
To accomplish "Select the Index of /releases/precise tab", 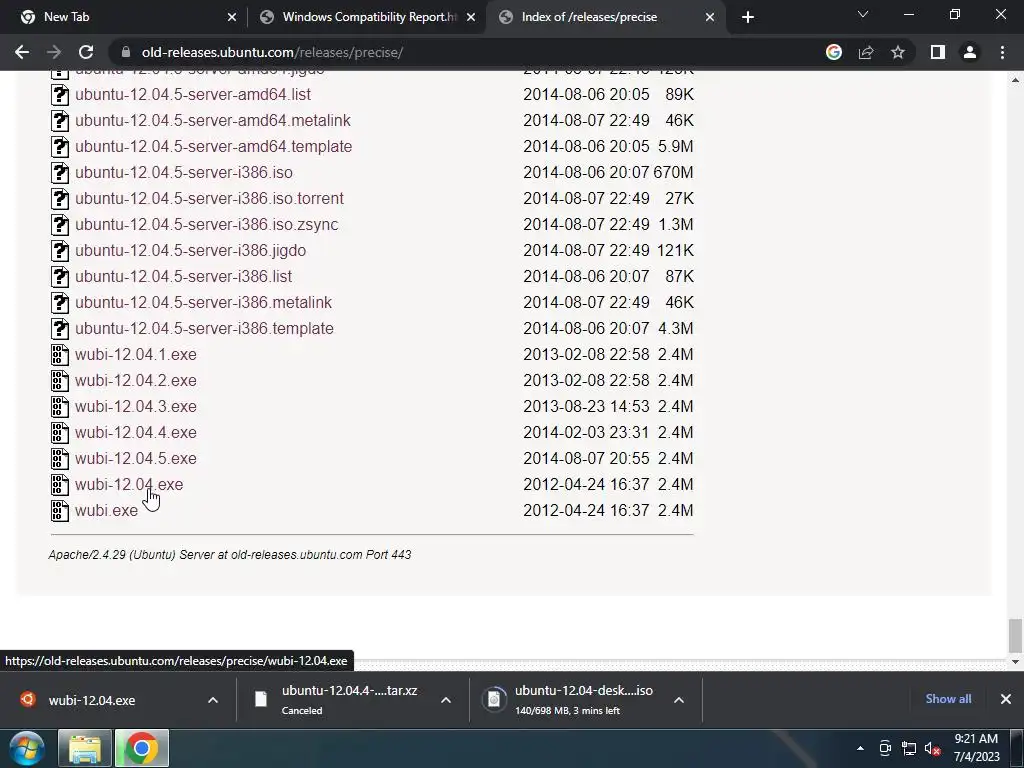I will pos(604,17).
